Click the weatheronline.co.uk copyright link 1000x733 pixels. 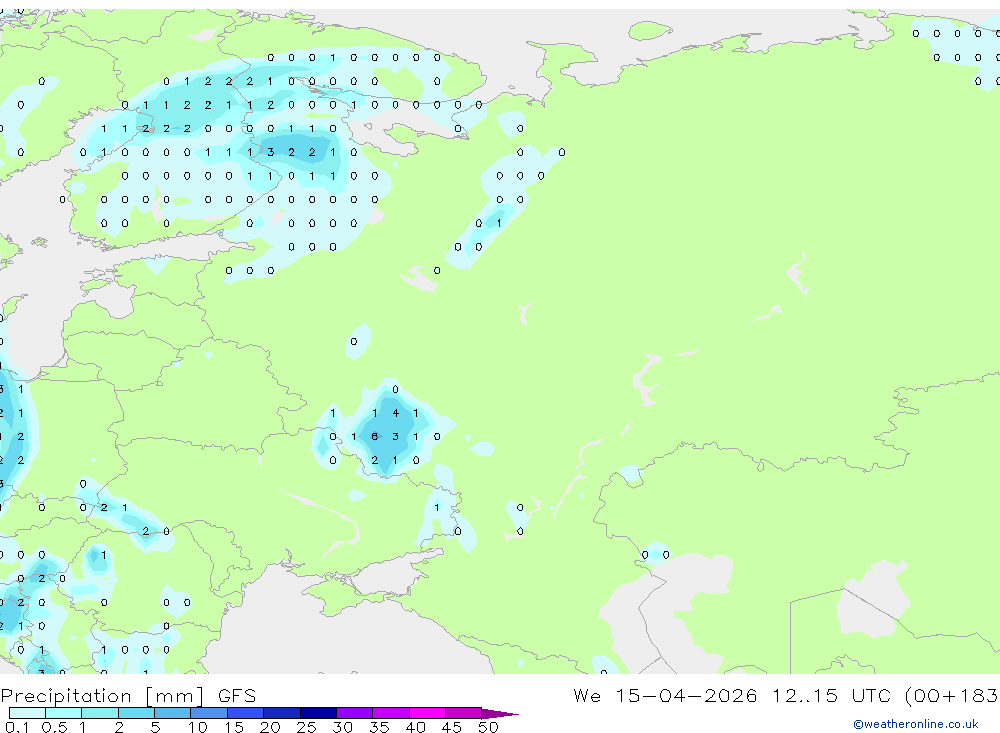tap(916, 724)
